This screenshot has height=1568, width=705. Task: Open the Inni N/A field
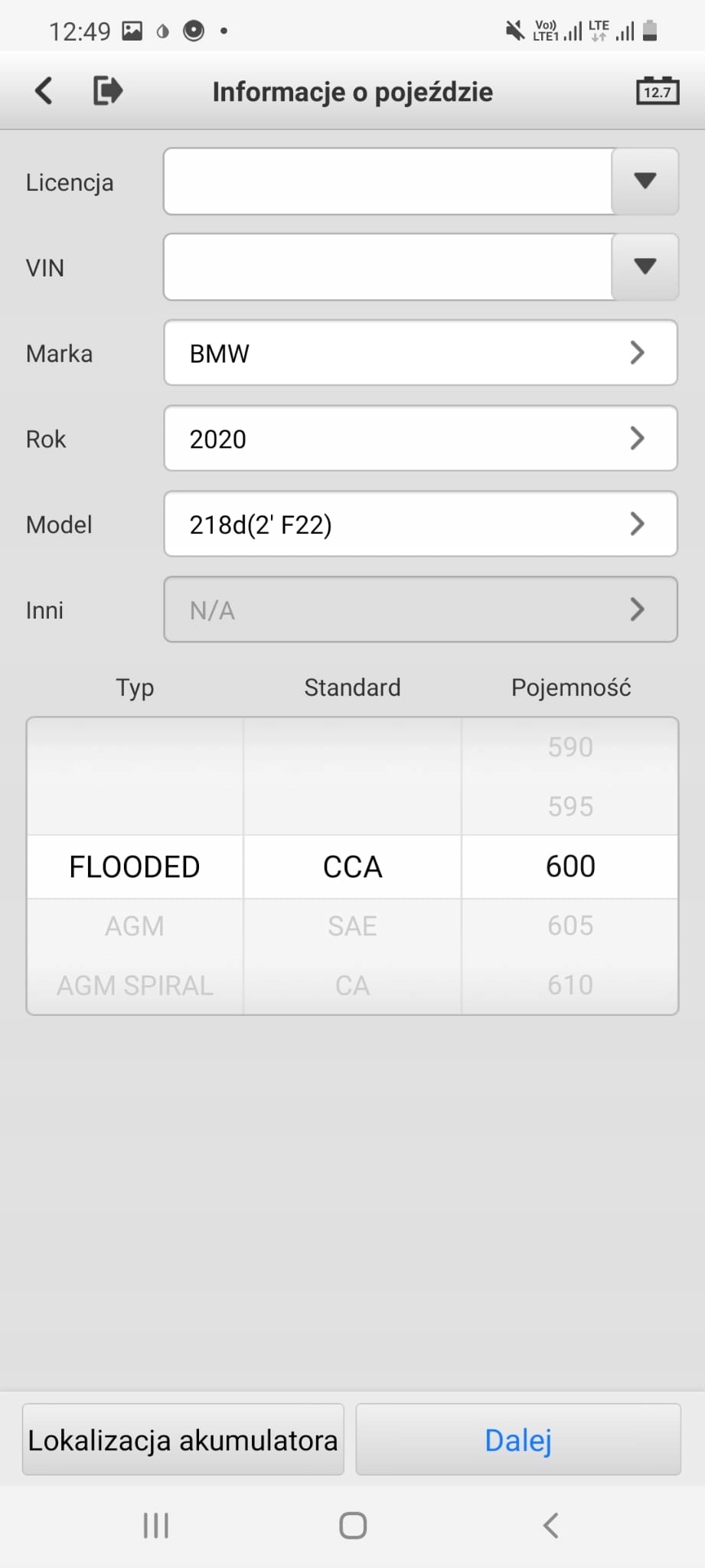point(420,610)
